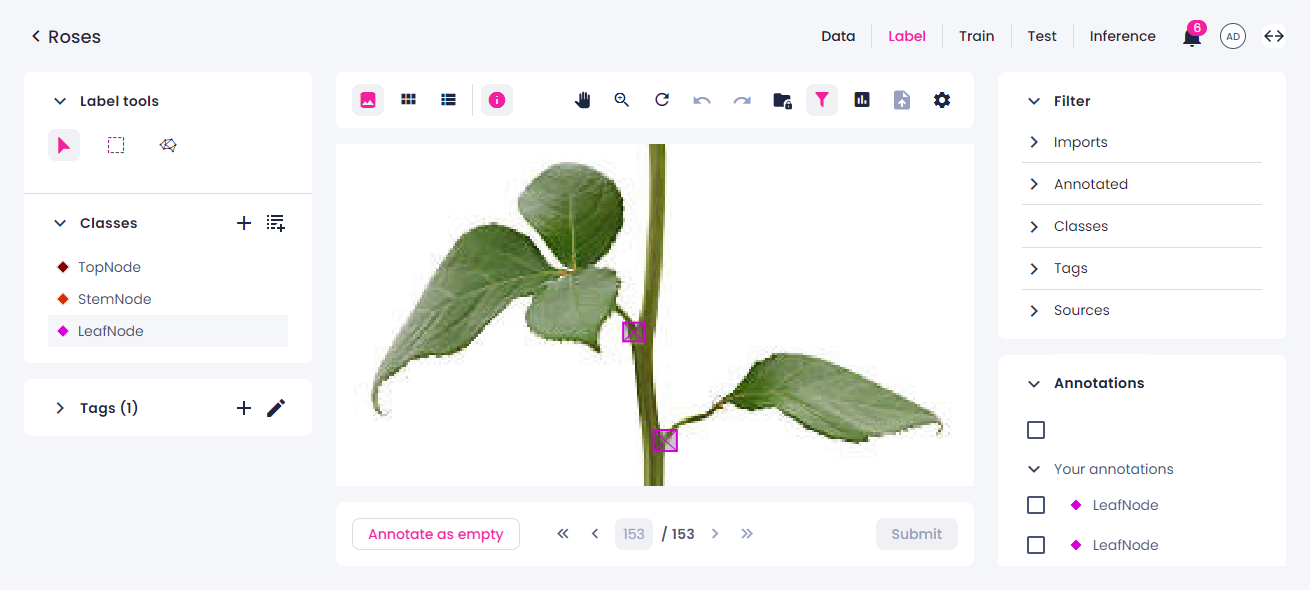Go back using the Roses arrow
This screenshot has width=1310, height=590.
pos(36,36)
